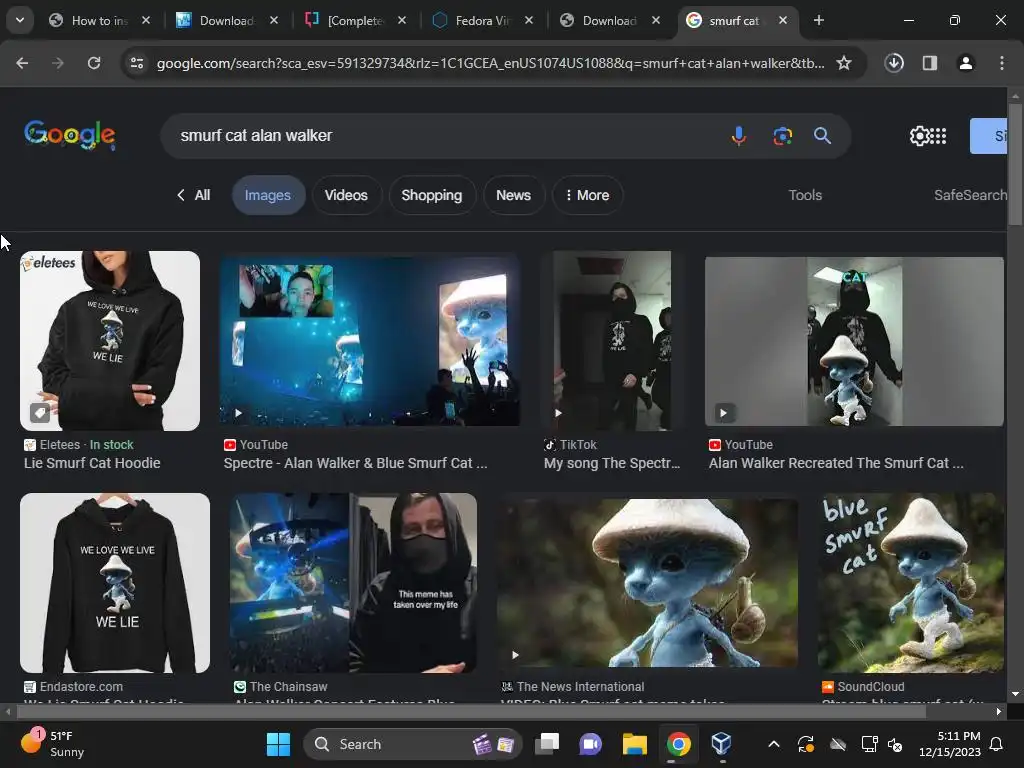The width and height of the screenshot is (1024, 768).
Task: Open the Alan Walker recreated video thumbnail
Action: pos(854,341)
